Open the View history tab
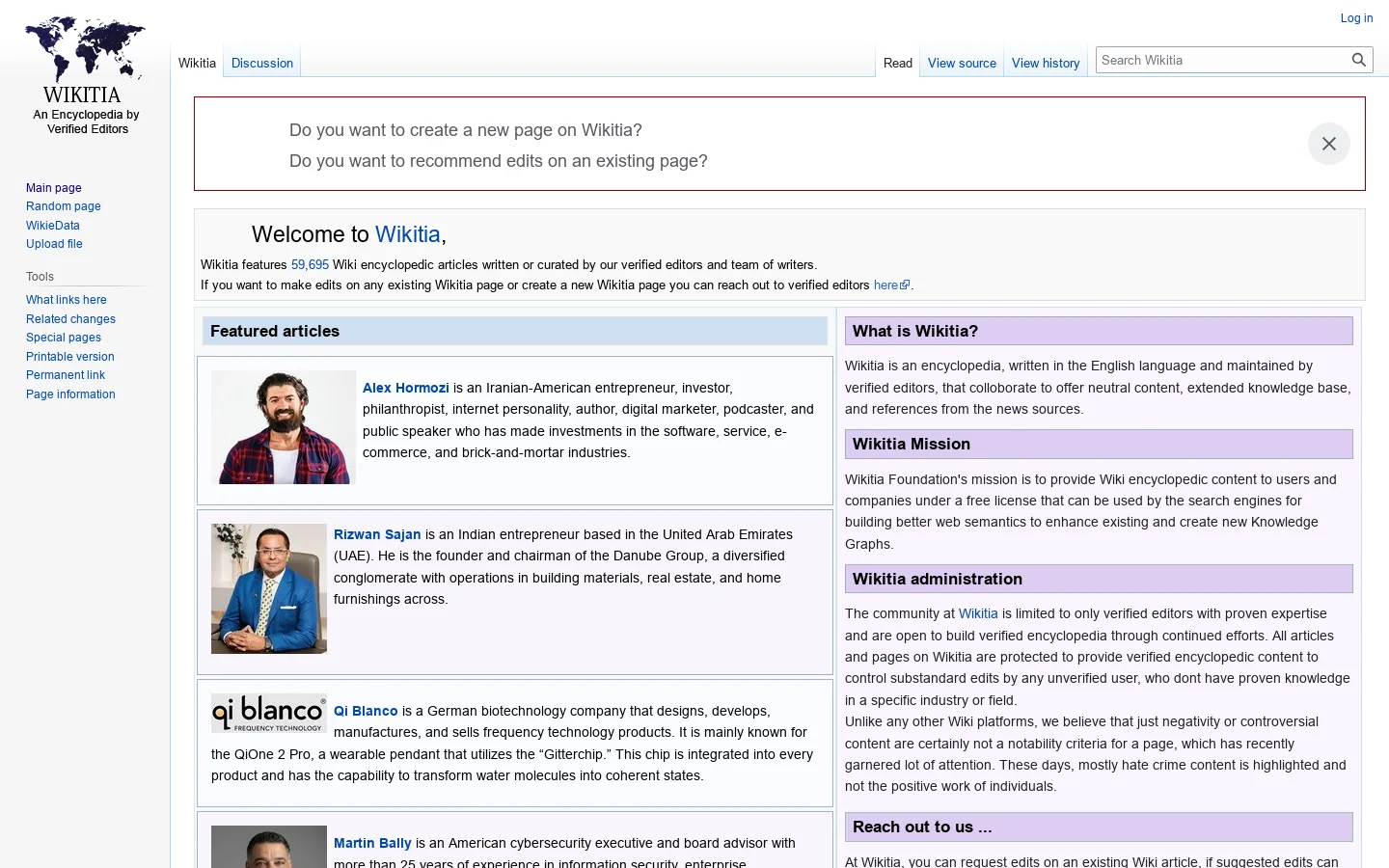The height and width of the screenshot is (868, 1389). click(1046, 63)
